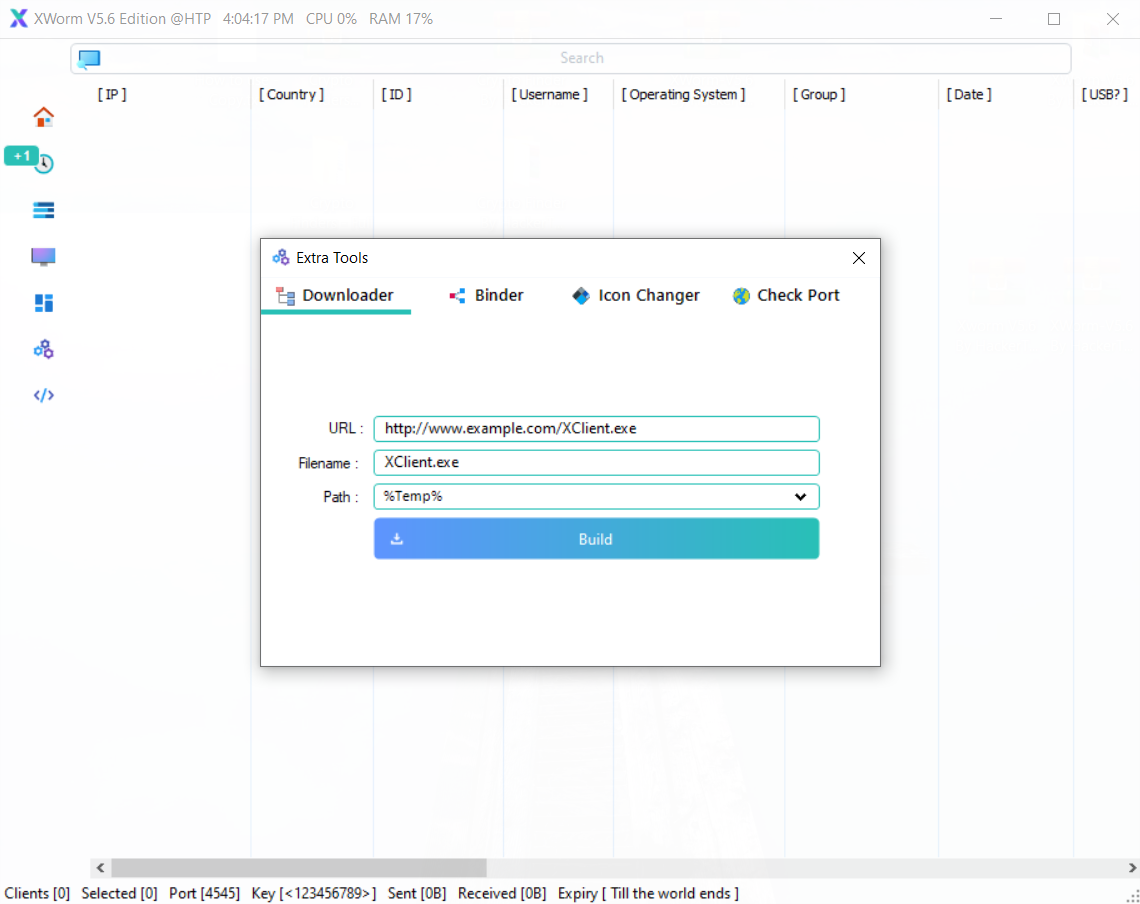Click the gears icon in the left sidebar
Viewport: 1140px width, 904px height.
pyautogui.click(x=43, y=349)
